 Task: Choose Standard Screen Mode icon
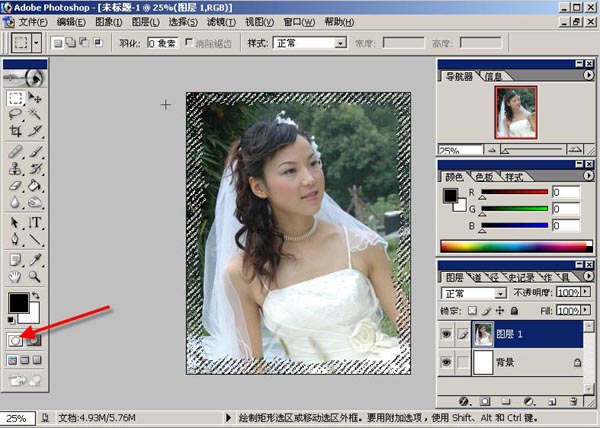(12, 360)
